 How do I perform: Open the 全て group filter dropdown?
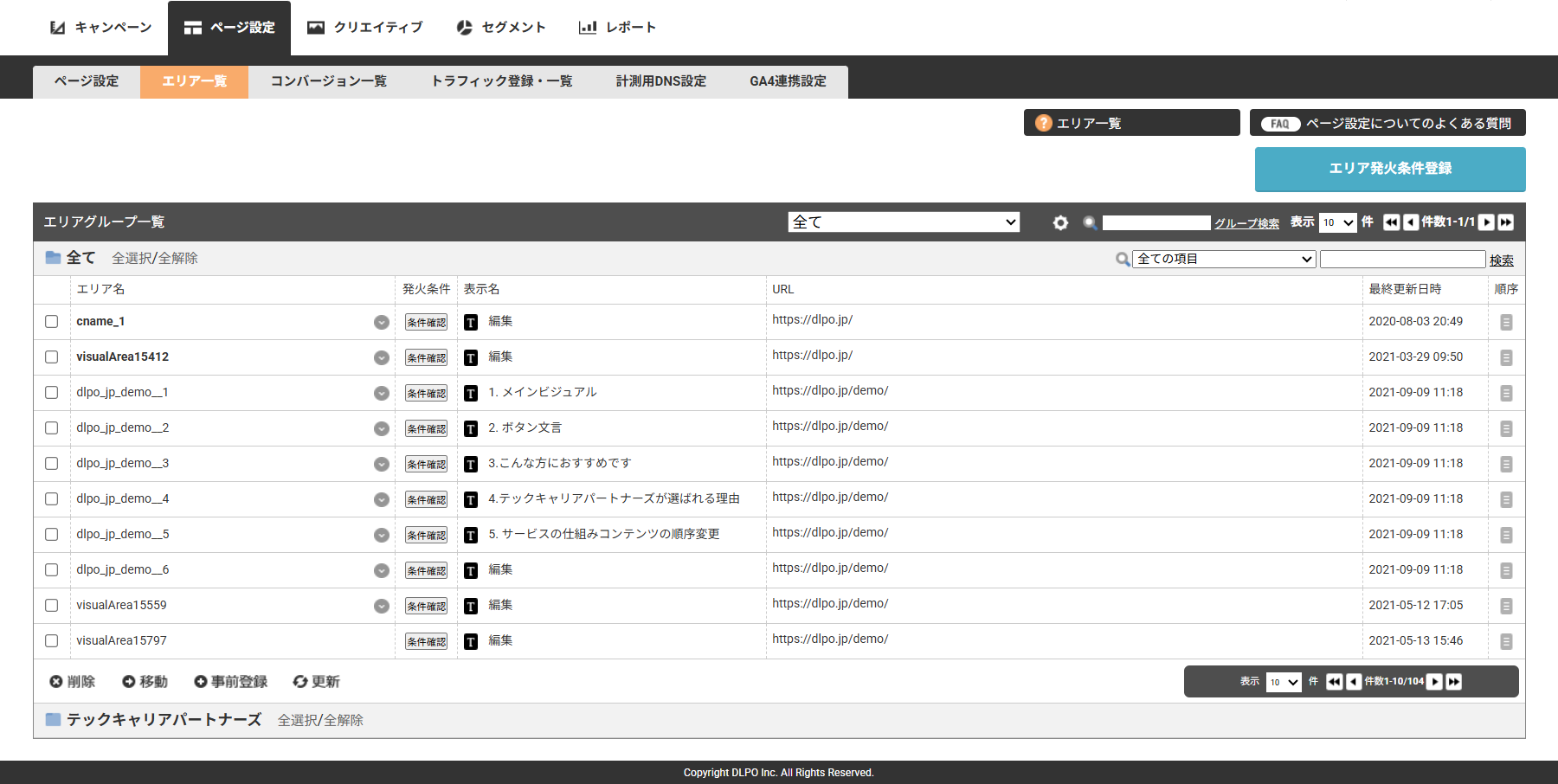pos(904,222)
